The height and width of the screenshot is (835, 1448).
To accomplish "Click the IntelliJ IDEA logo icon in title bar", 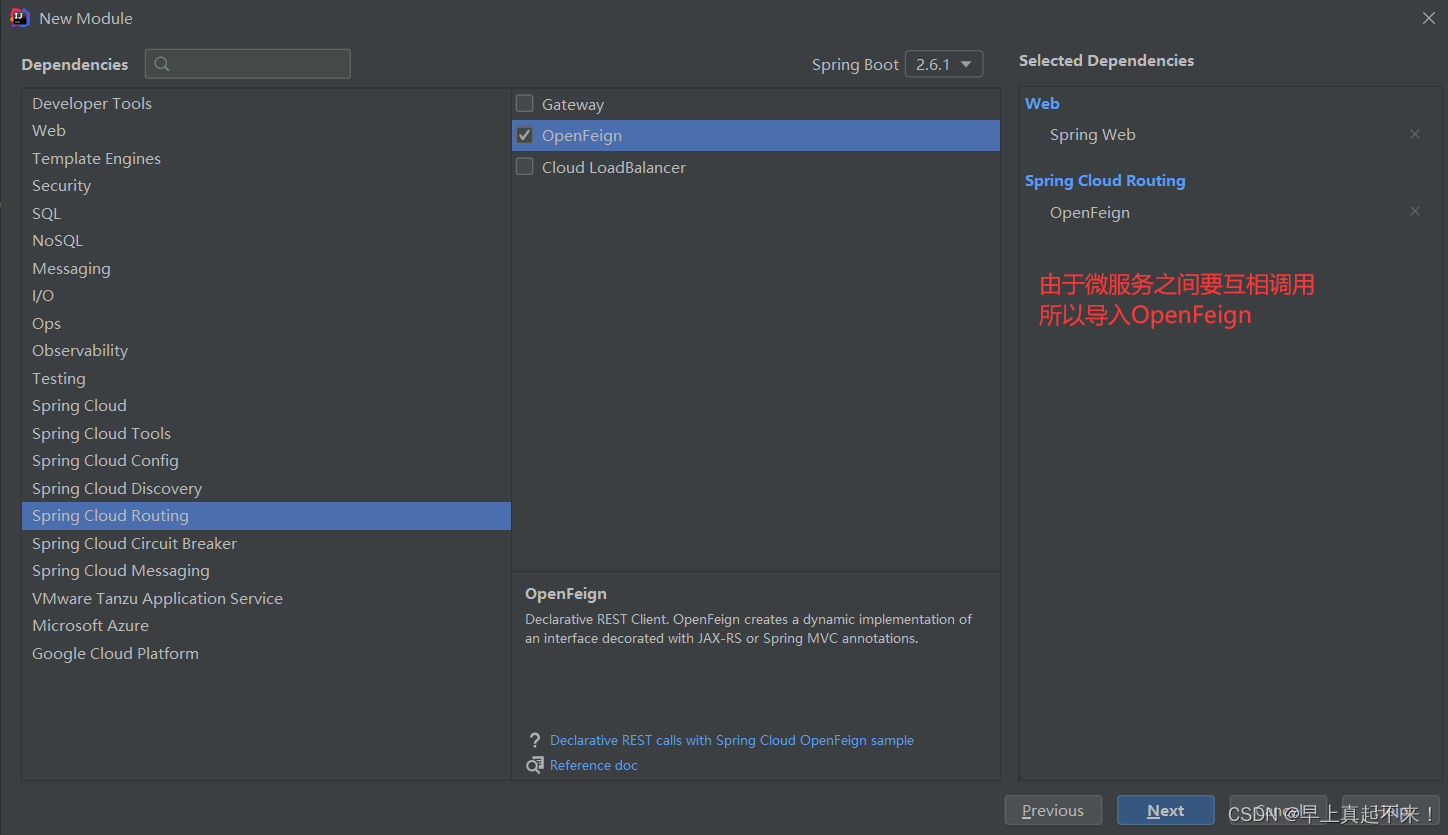I will pyautogui.click(x=20, y=17).
